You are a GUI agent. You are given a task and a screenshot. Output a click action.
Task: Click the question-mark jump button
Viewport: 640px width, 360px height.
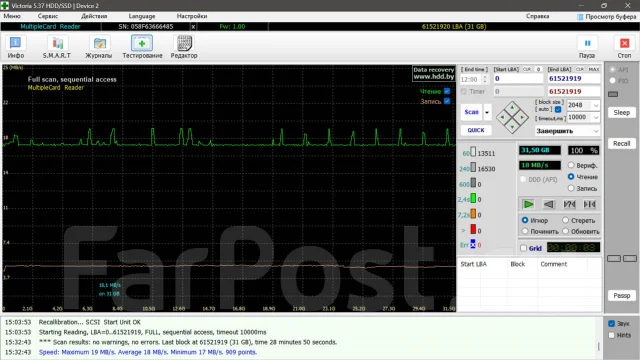click(569, 204)
